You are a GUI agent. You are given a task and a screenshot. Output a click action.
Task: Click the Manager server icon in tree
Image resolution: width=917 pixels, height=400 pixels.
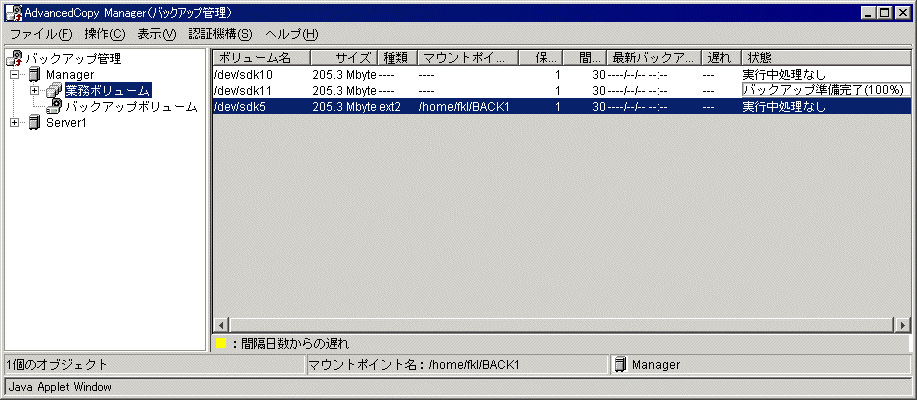point(35,75)
